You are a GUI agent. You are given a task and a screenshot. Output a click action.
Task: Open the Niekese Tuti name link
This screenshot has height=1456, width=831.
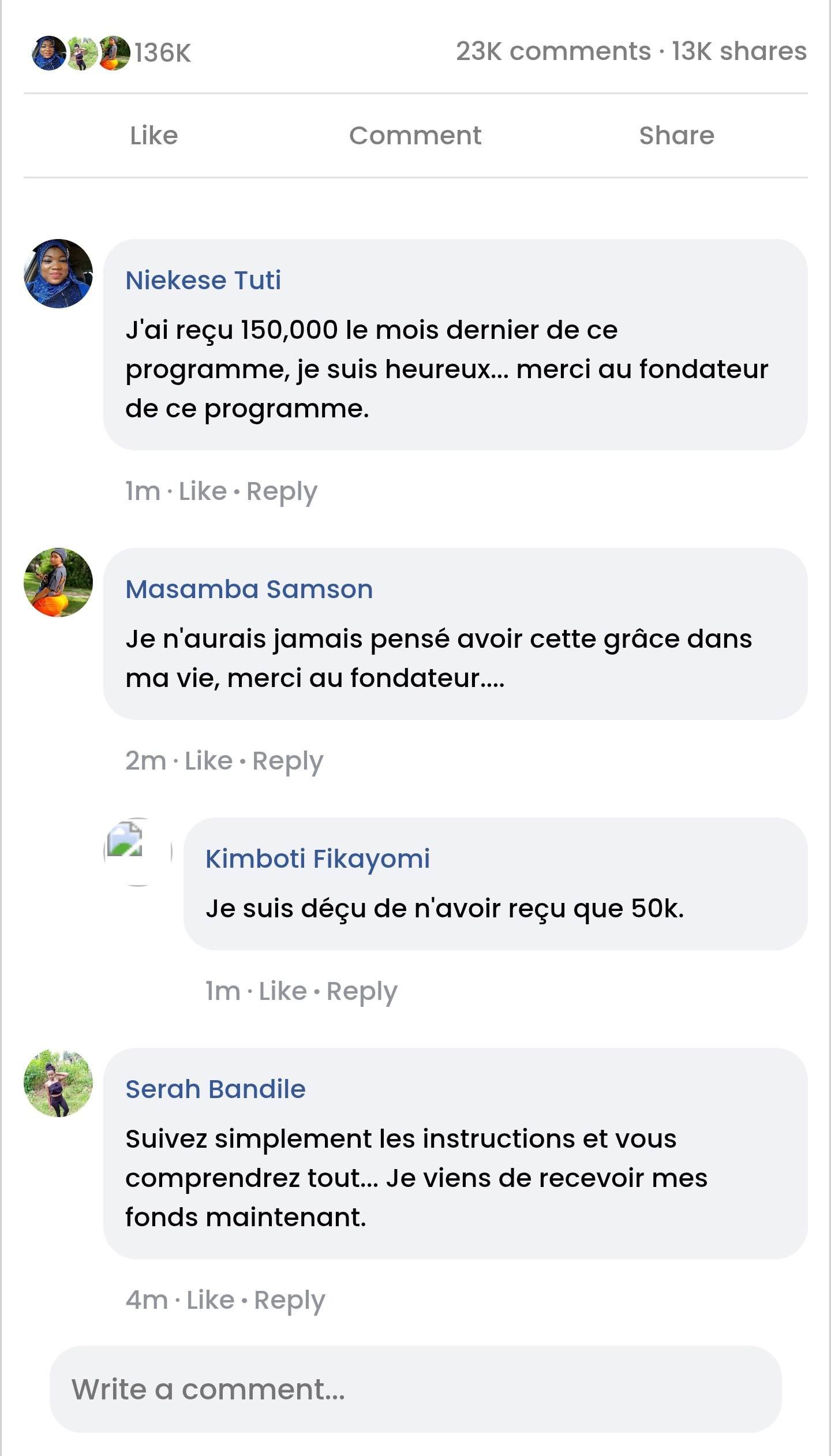click(x=203, y=281)
